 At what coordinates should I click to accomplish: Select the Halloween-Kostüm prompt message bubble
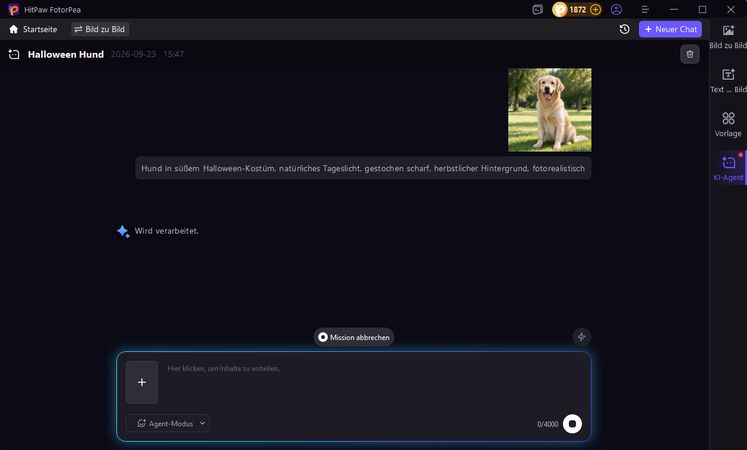coord(363,168)
